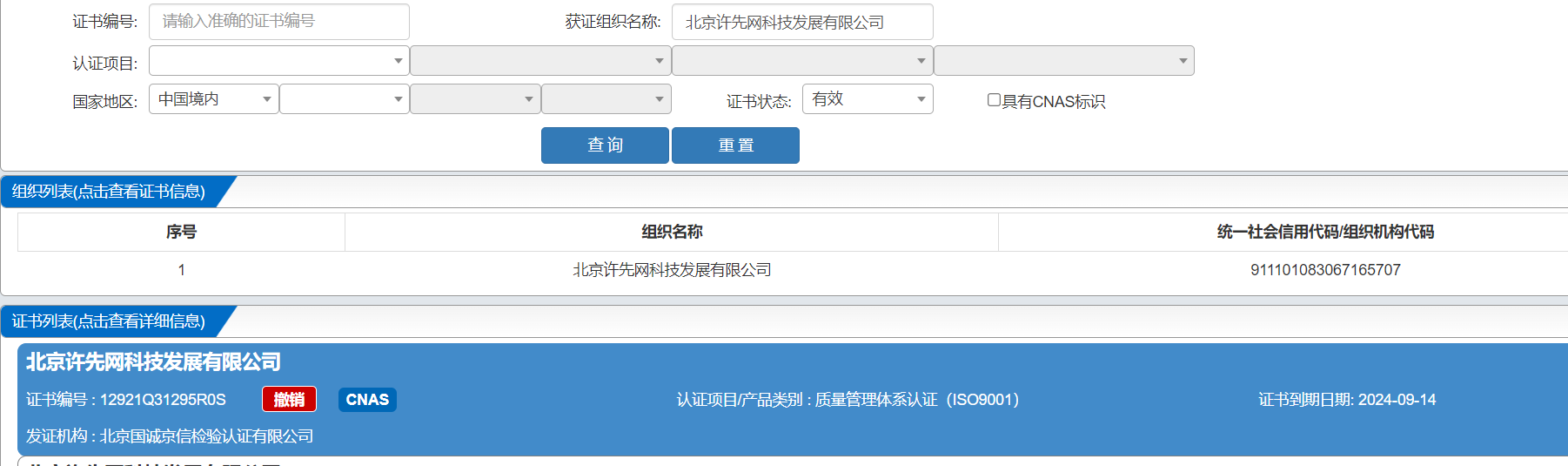The height and width of the screenshot is (466, 1568).
Task: Click the 证书编号 input field
Action: tap(278, 22)
